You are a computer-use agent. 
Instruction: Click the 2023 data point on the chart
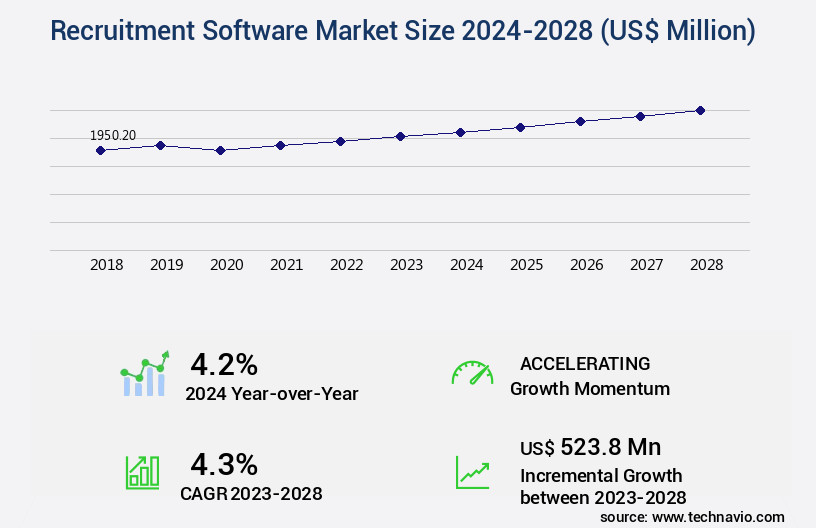(400, 136)
